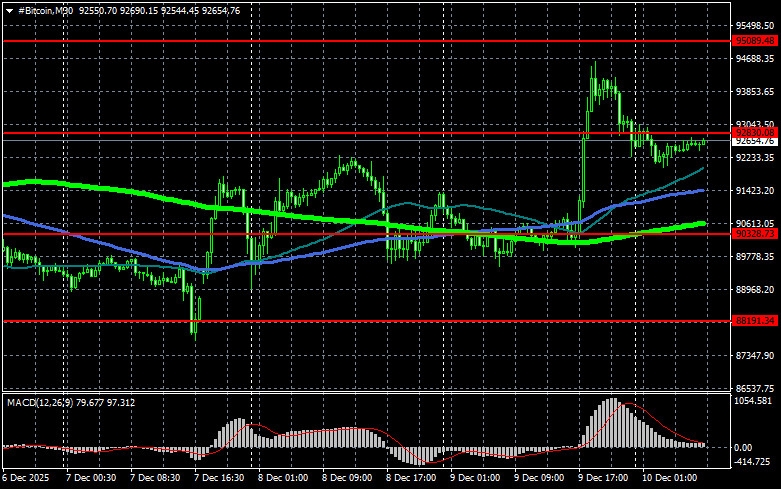The image size is (781, 489).
Task: Click the MACD zero level label 0.00
Action: [743, 448]
